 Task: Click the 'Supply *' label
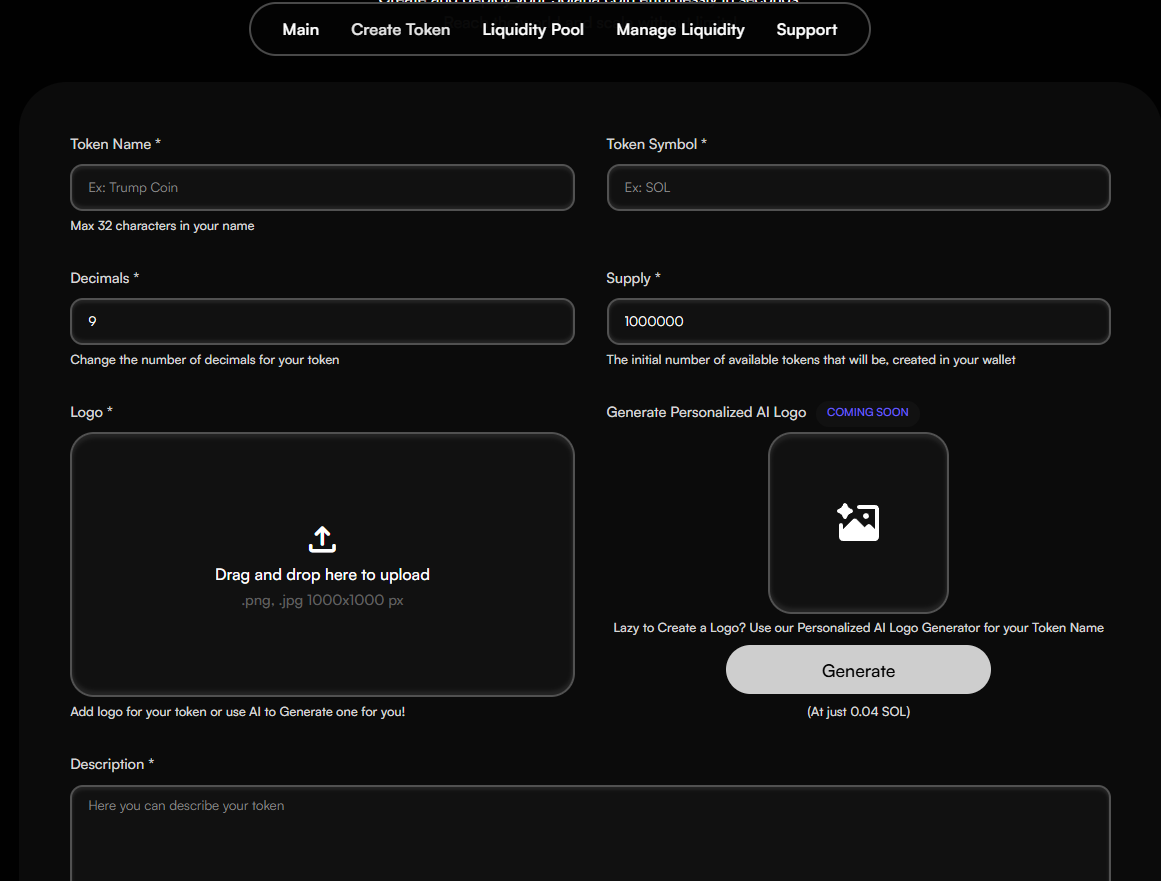tap(633, 278)
